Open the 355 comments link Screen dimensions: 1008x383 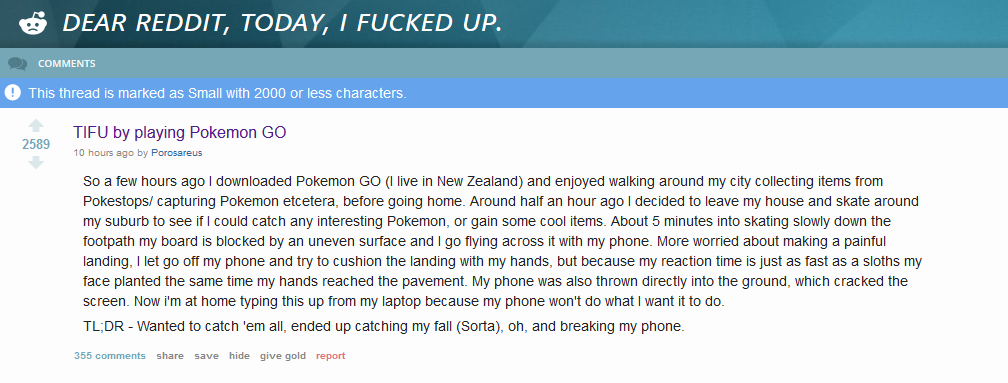[x=110, y=355]
